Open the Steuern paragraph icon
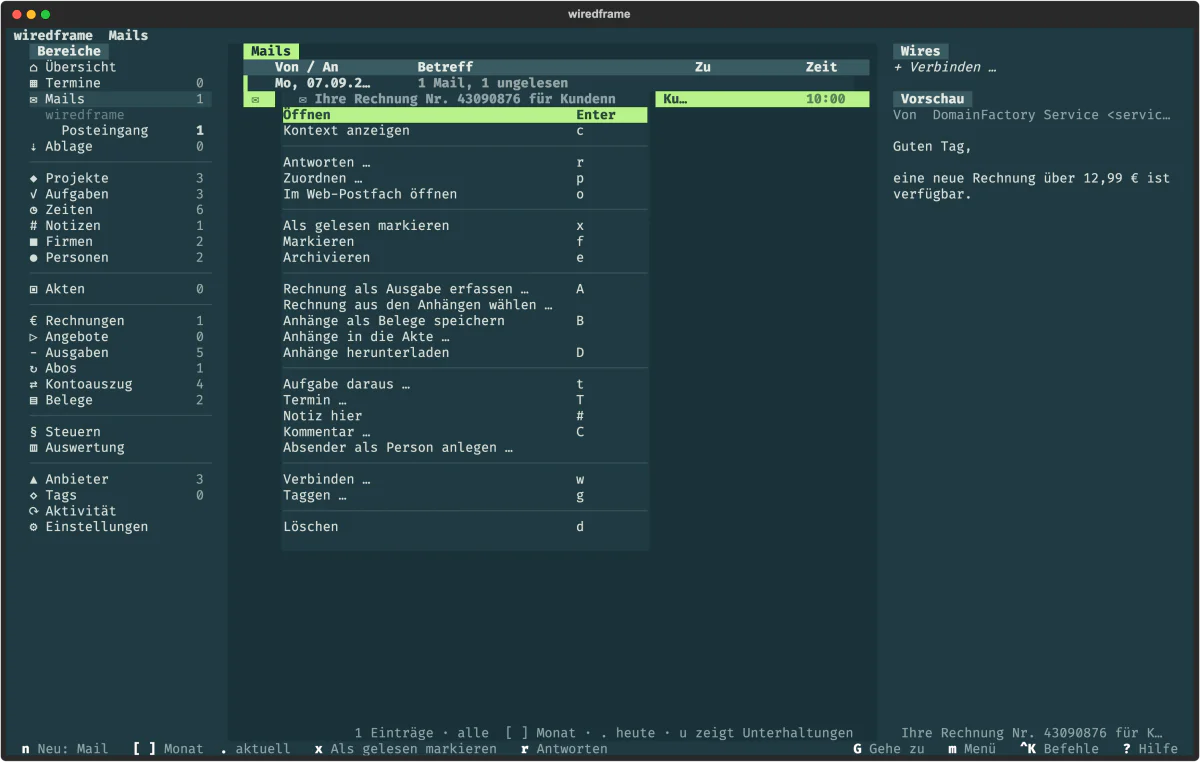This screenshot has height=762, width=1200. point(33,432)
